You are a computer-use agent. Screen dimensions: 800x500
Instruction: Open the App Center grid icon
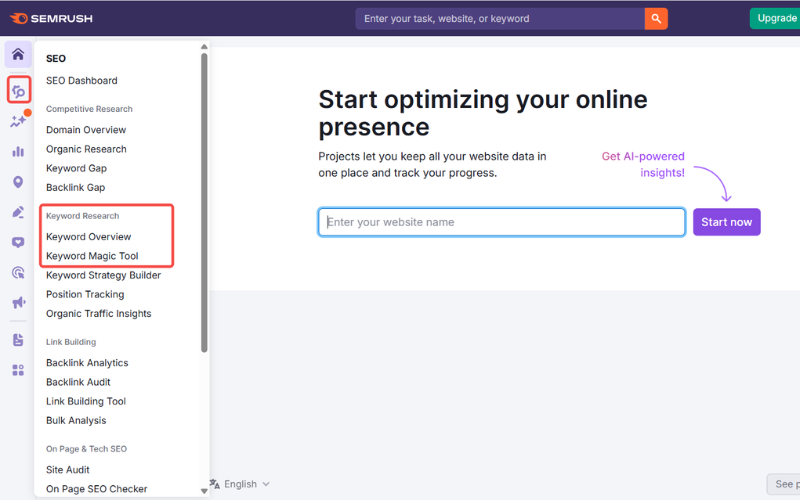[18, 370]
